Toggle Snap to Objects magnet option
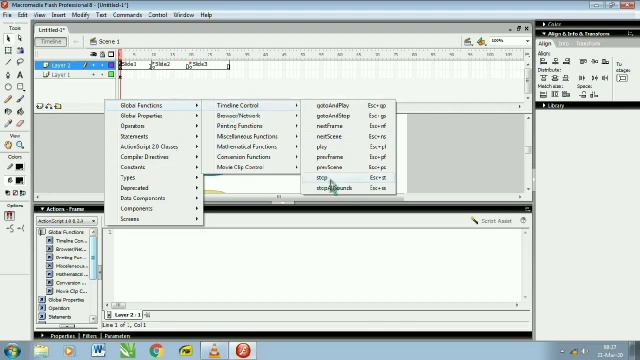640x360 pixels. point(9,216)
